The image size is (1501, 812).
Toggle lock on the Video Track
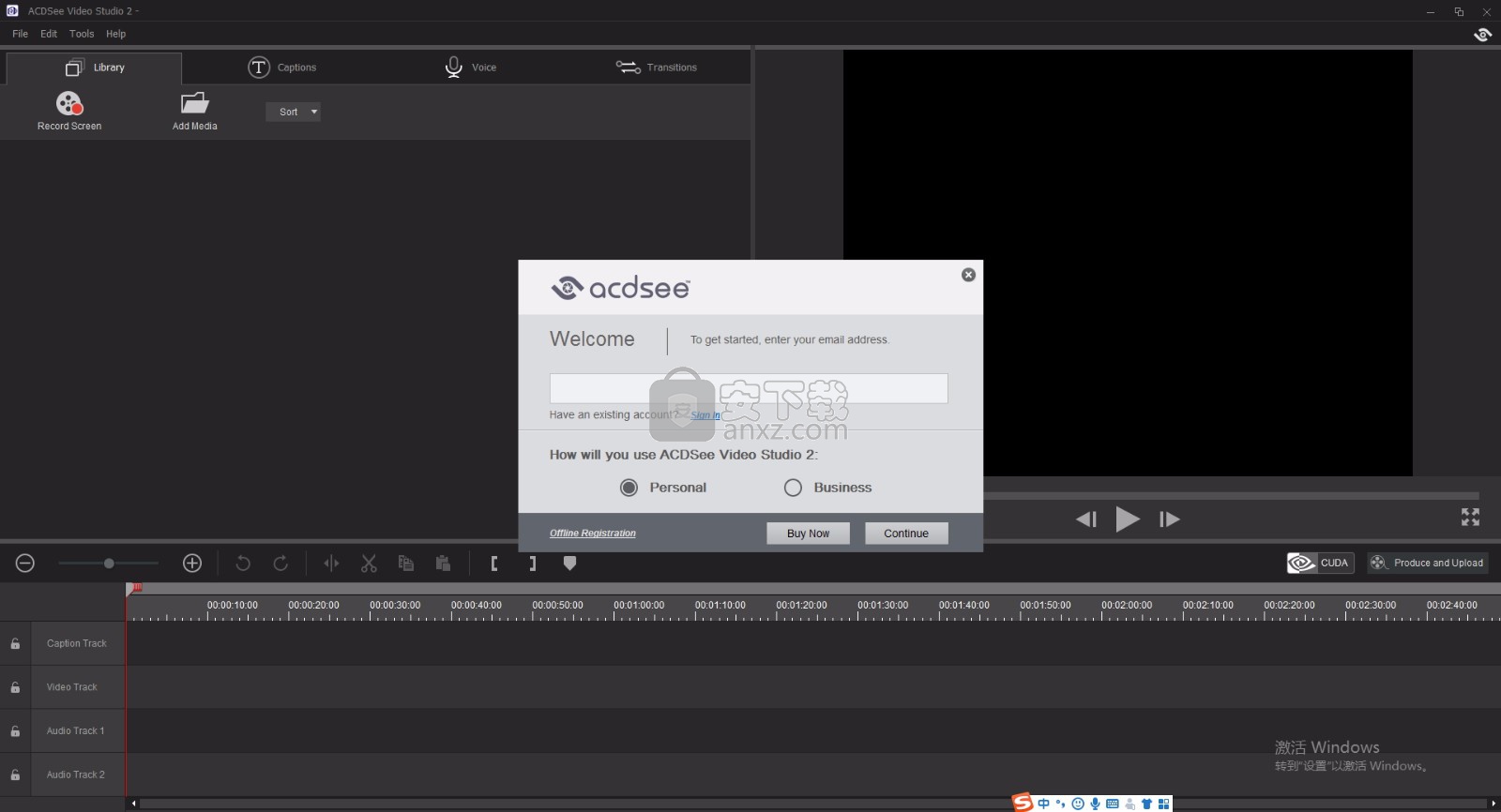tap(15, 687)
